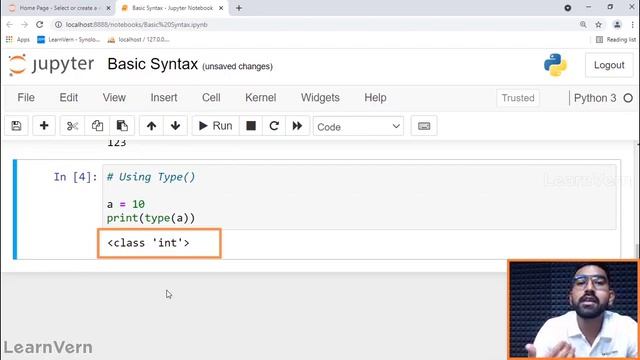Click the presenter webcam video thumbnail

[573, 310]
